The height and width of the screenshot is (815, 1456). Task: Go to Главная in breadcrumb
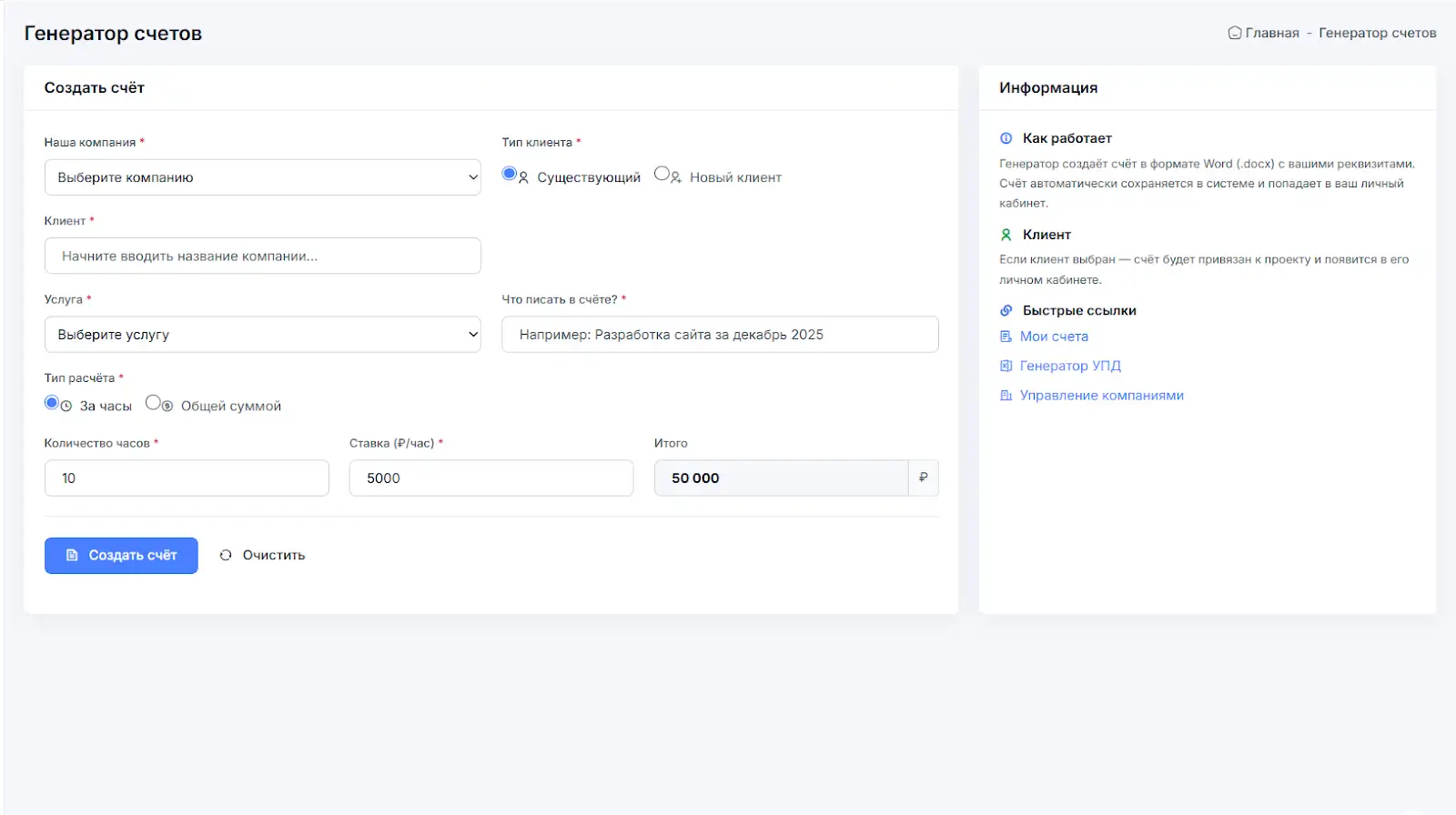pos(1271,33)
